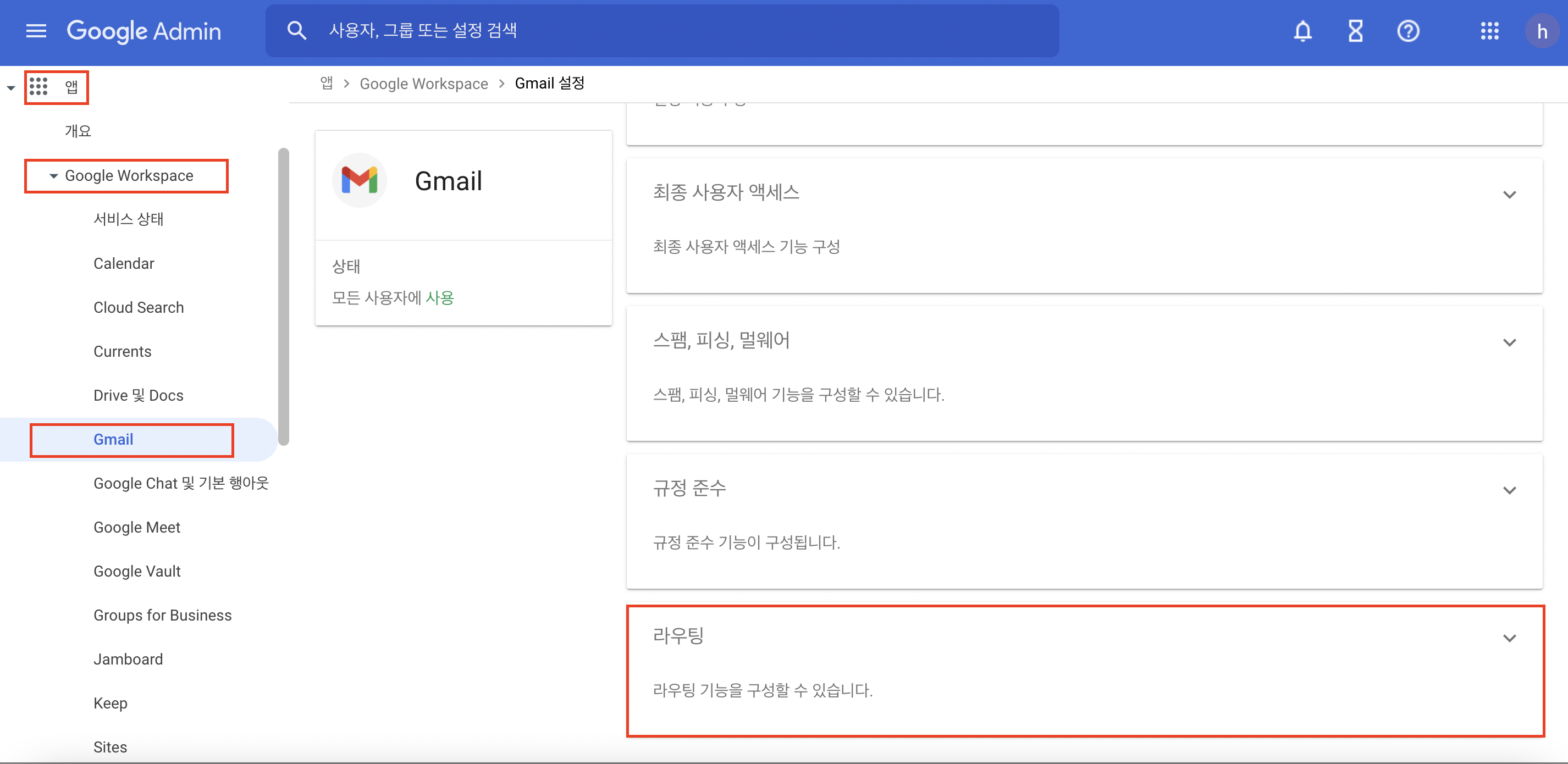
Task: Click the sidebar vertical scrollbar
Action: pos(283,296)
